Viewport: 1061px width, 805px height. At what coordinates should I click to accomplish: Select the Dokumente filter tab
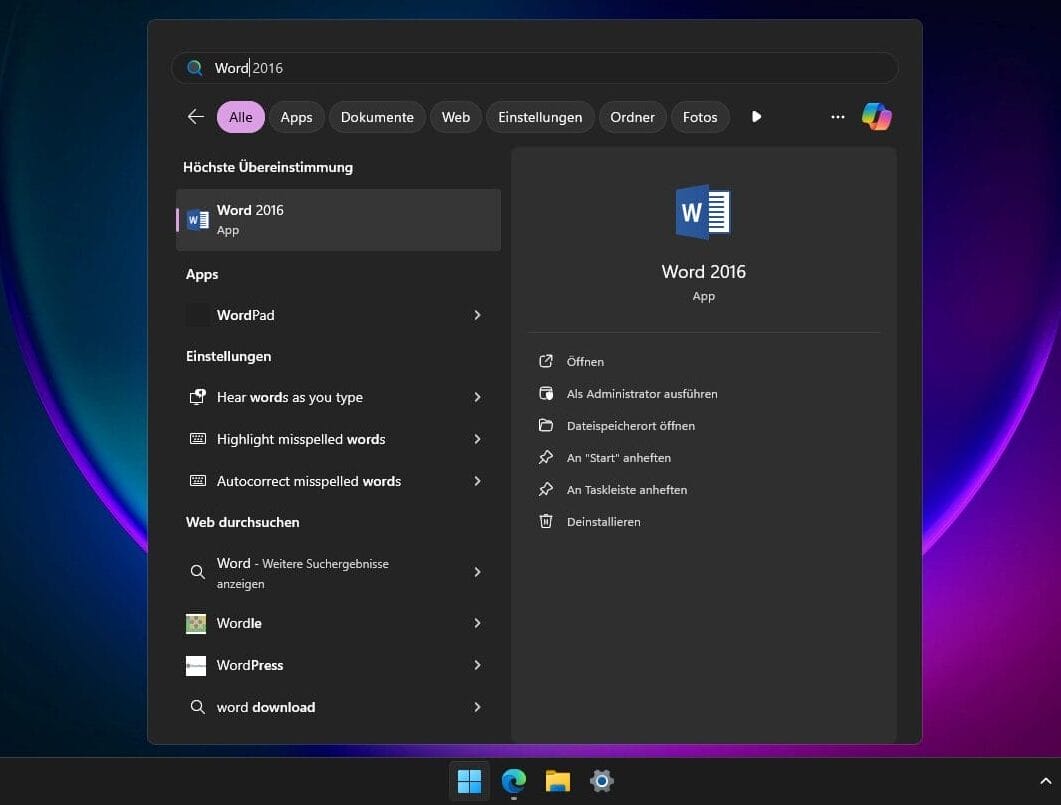[377, 117]
